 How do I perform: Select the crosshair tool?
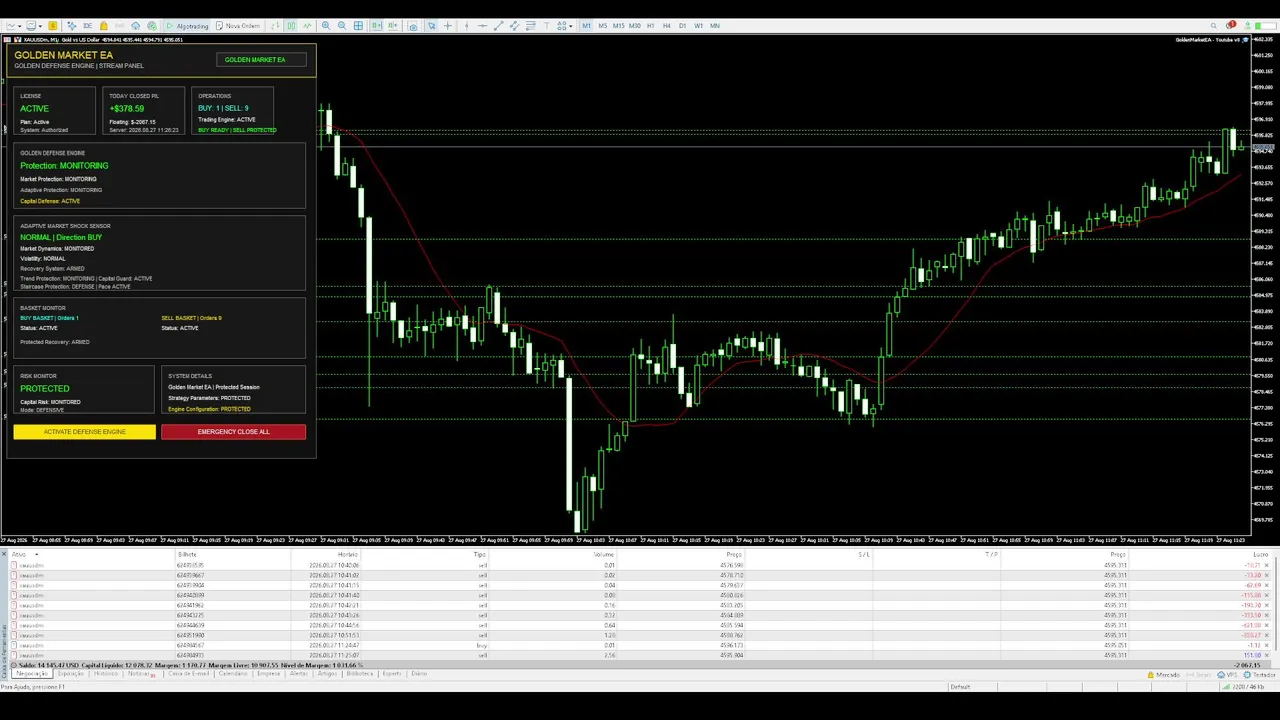click(x=447, y=26)
